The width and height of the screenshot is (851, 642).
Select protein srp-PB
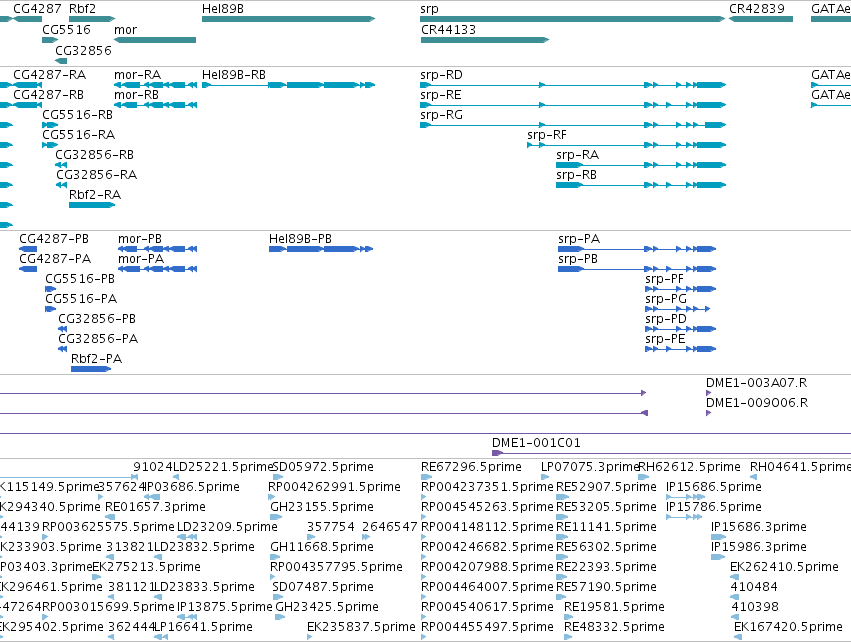578,259
